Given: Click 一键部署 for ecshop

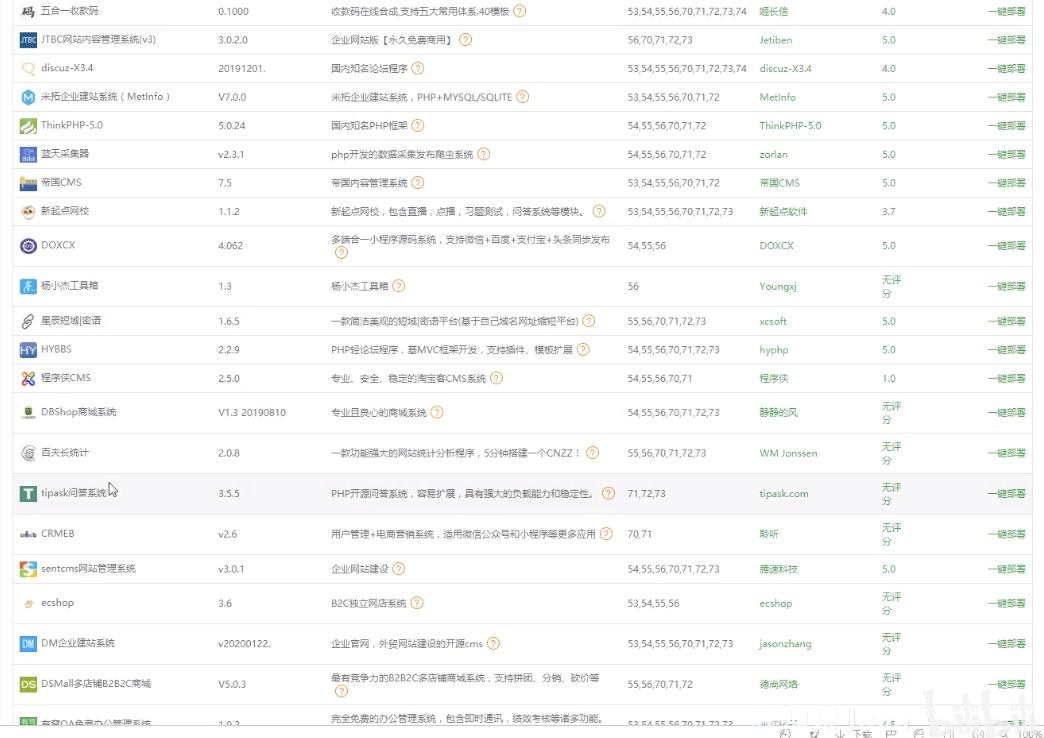Looking at the screenshot, I should click(1006, 603).
